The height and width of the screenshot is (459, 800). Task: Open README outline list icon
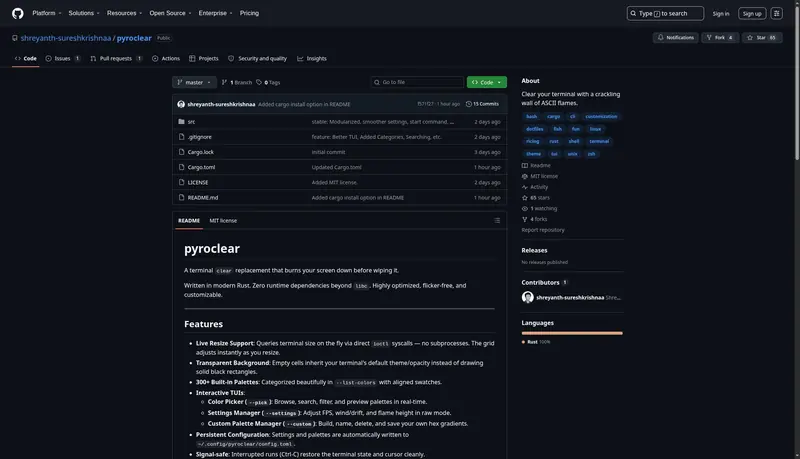497,220
